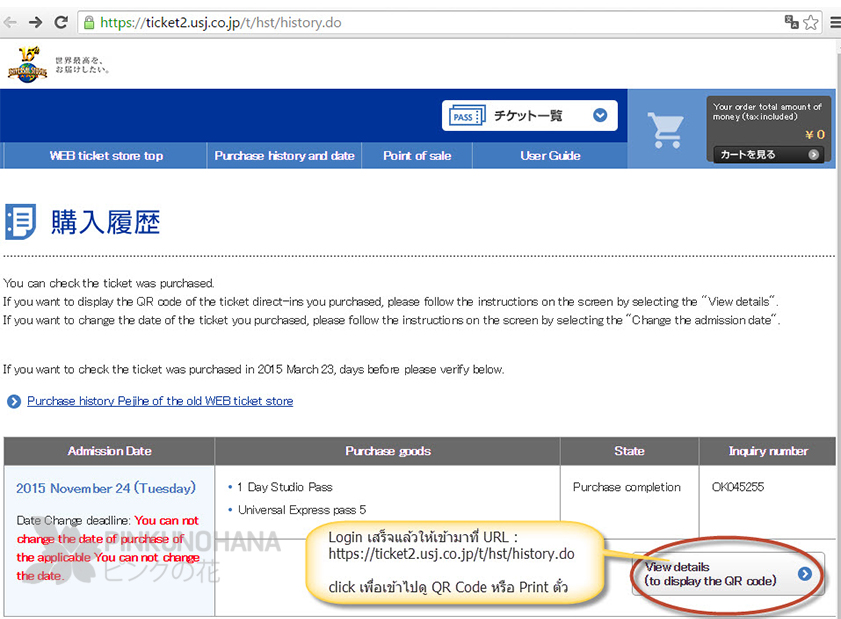Viewport: 841px width, 619px height.
Task: Open the translate page icon in address bar
Action: pos(791,22)
